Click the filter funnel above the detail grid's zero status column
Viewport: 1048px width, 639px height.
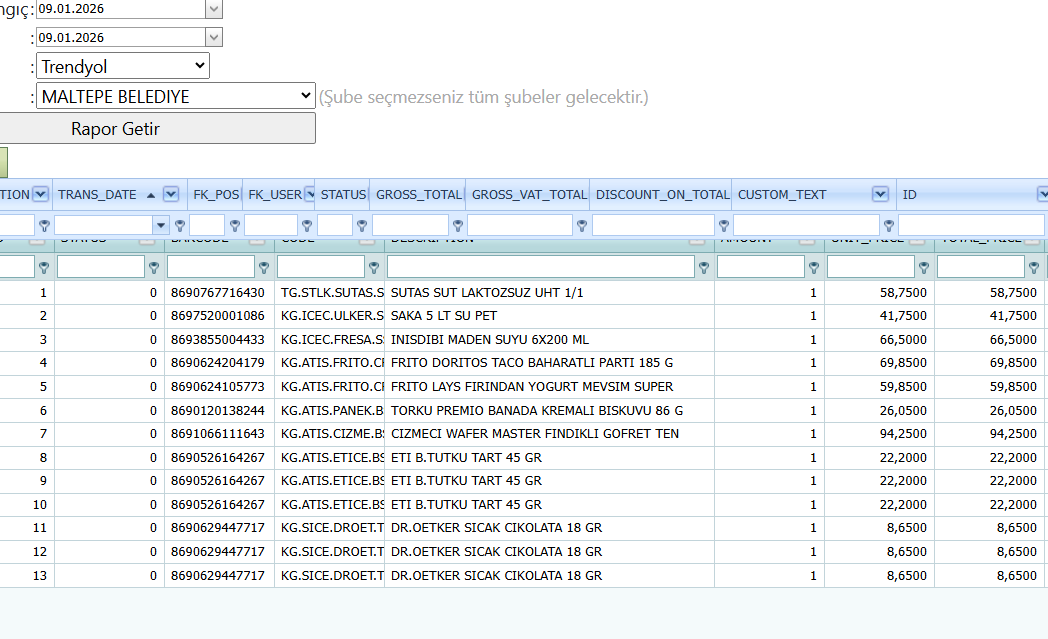pyautogui.click(x=154, y=268)
